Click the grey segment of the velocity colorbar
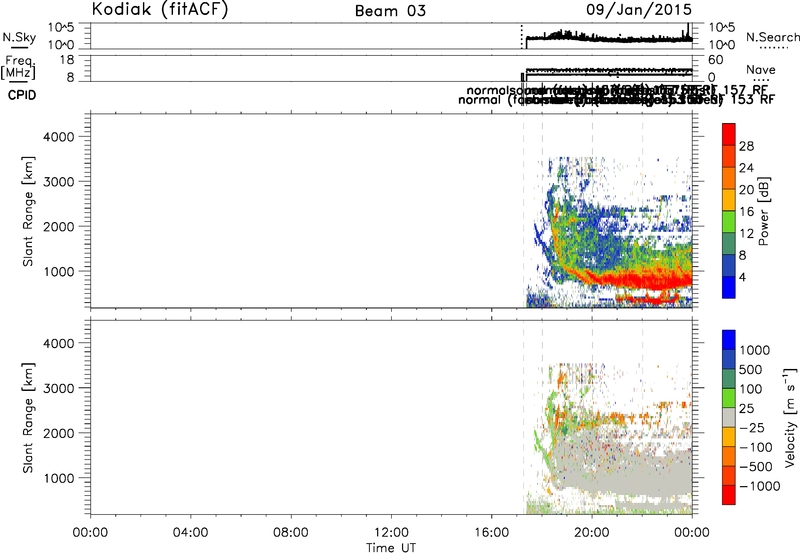The width and height of the screenshot is (800, 554). point(729,417)
